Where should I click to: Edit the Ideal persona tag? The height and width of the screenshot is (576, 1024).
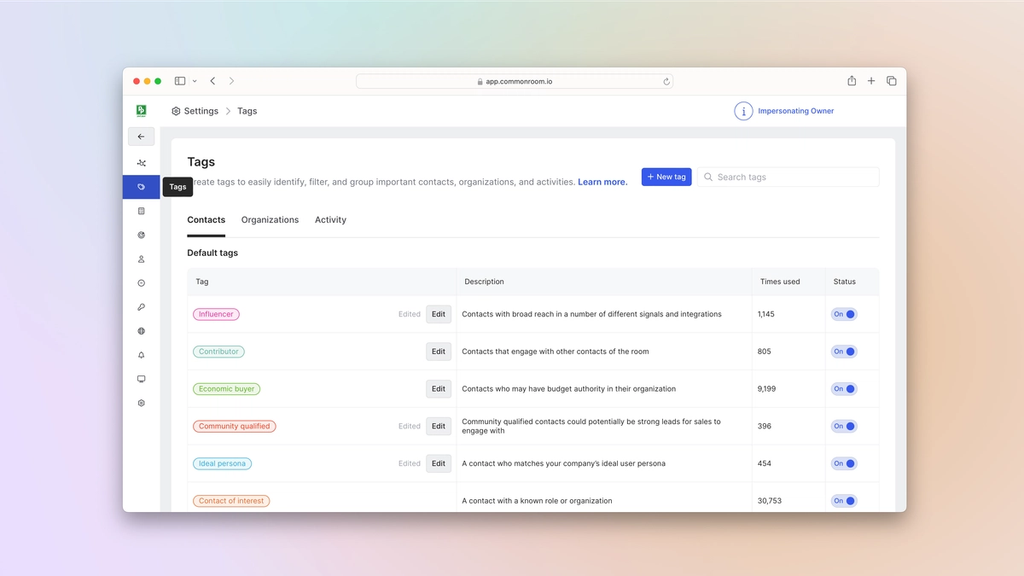(438, 464)
